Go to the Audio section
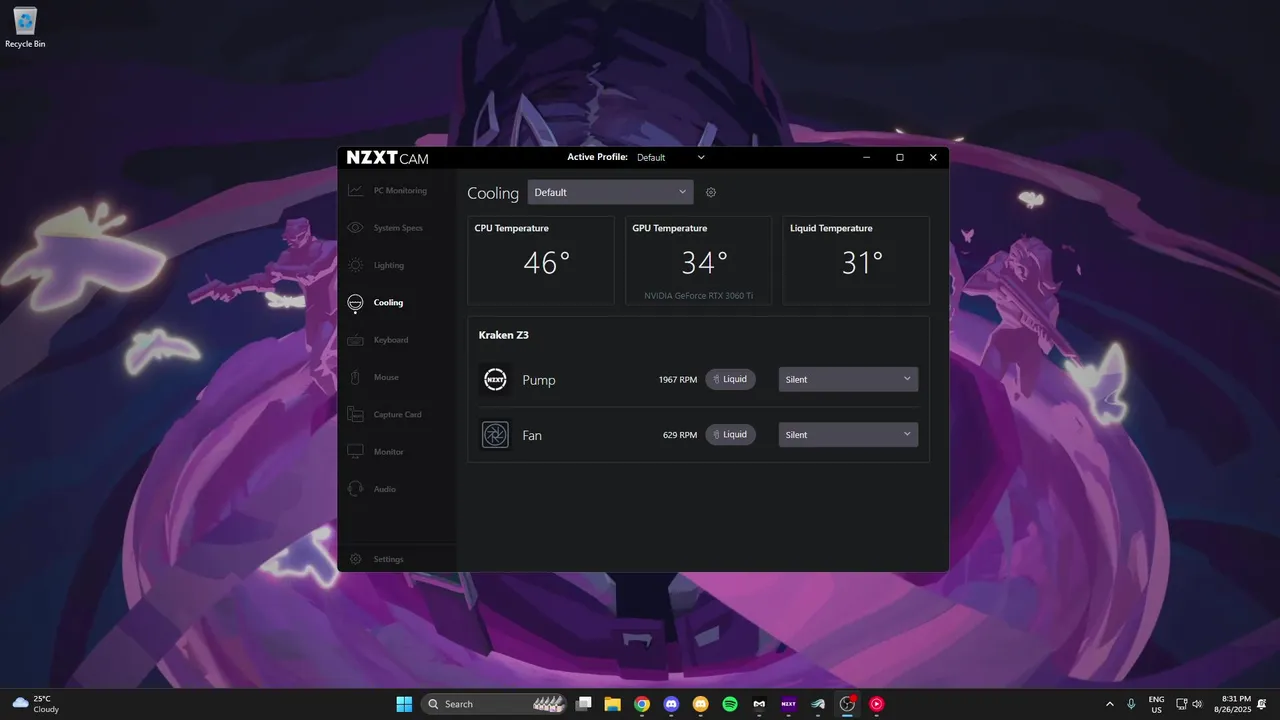1280x720 pixels. (397, 489)
